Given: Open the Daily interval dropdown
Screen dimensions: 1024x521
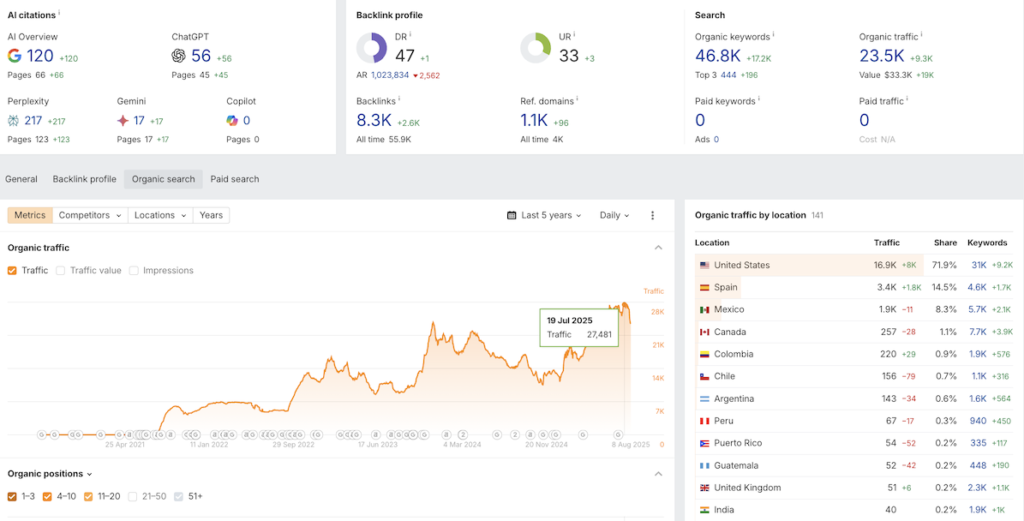Looking at the screenshot, I should pos(614,215).
